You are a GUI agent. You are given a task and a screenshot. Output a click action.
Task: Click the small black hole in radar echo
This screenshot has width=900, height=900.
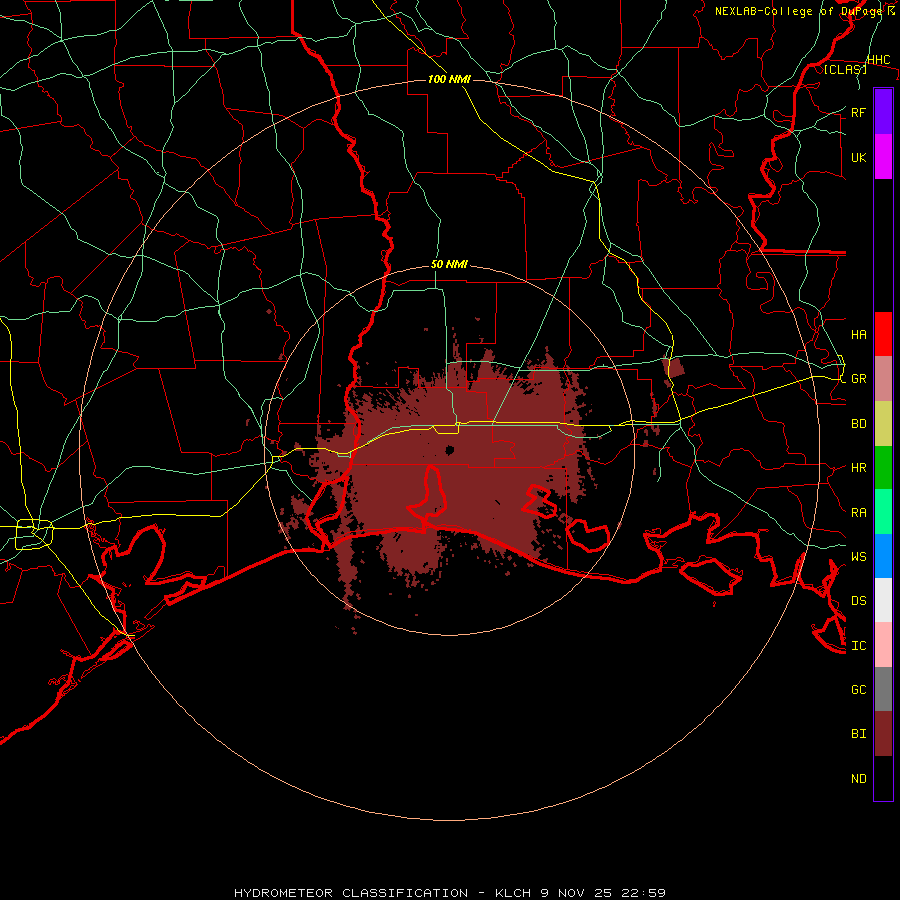pyautogui.click(x=449, y=450)
